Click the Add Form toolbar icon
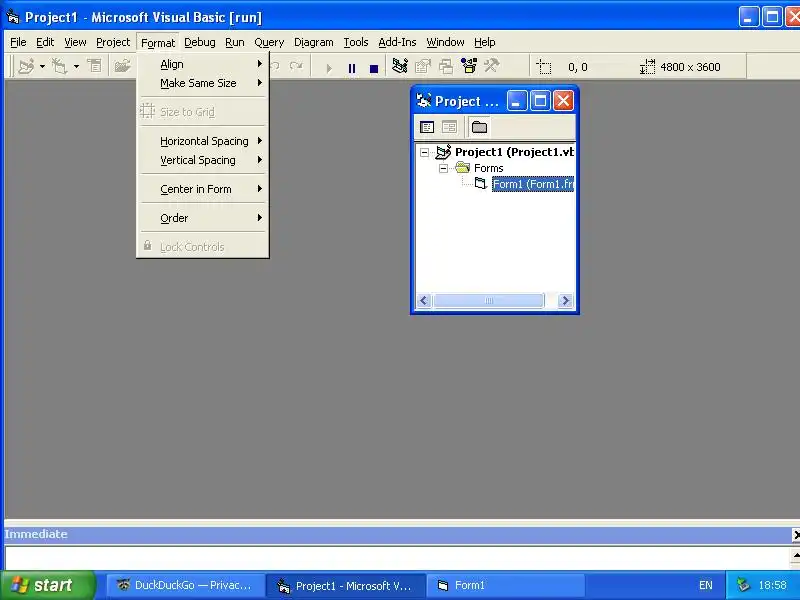This screenshot has height=600, width=800. click(x=60, y=66)
